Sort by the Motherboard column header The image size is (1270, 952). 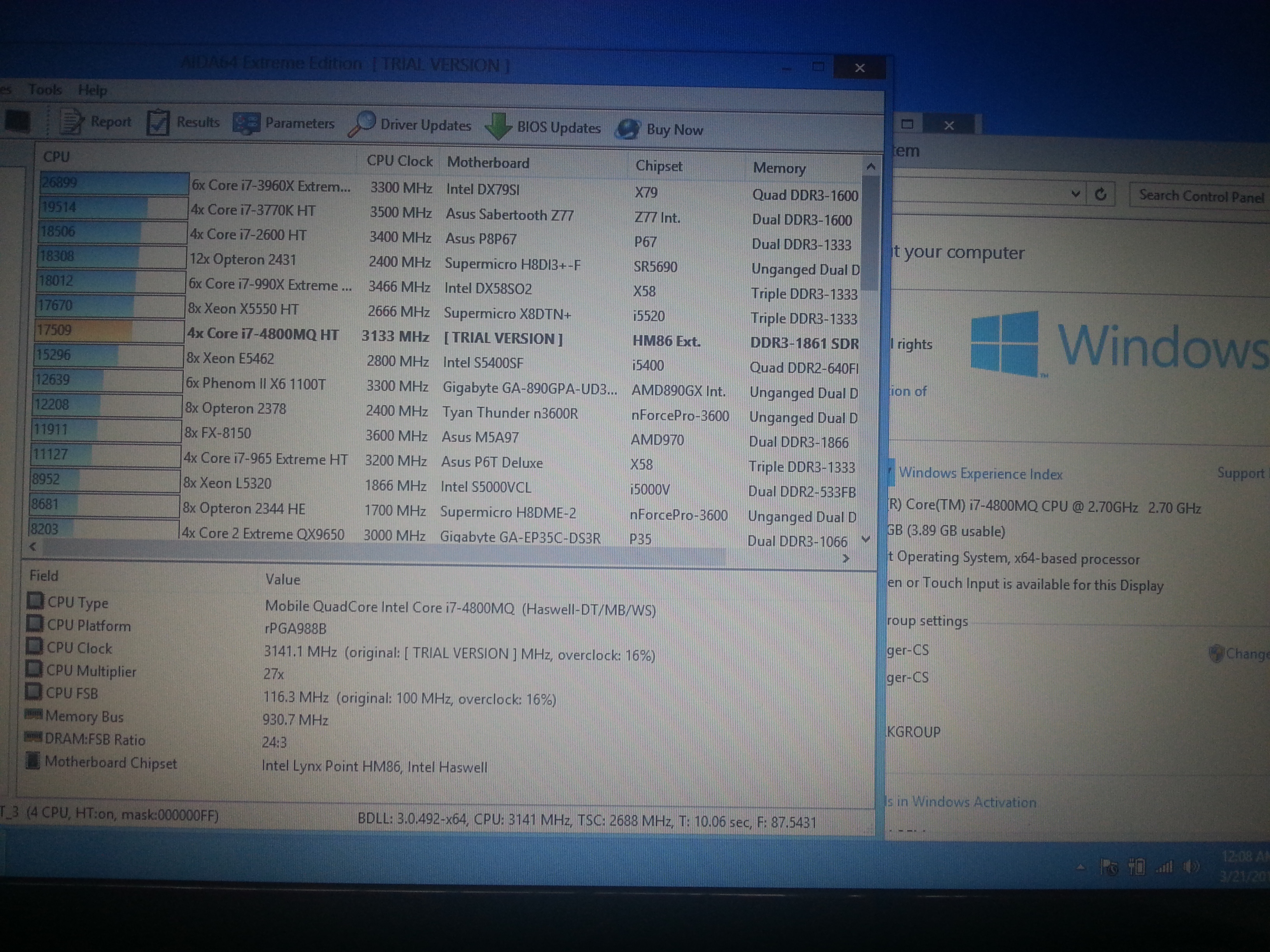(488, 163)
